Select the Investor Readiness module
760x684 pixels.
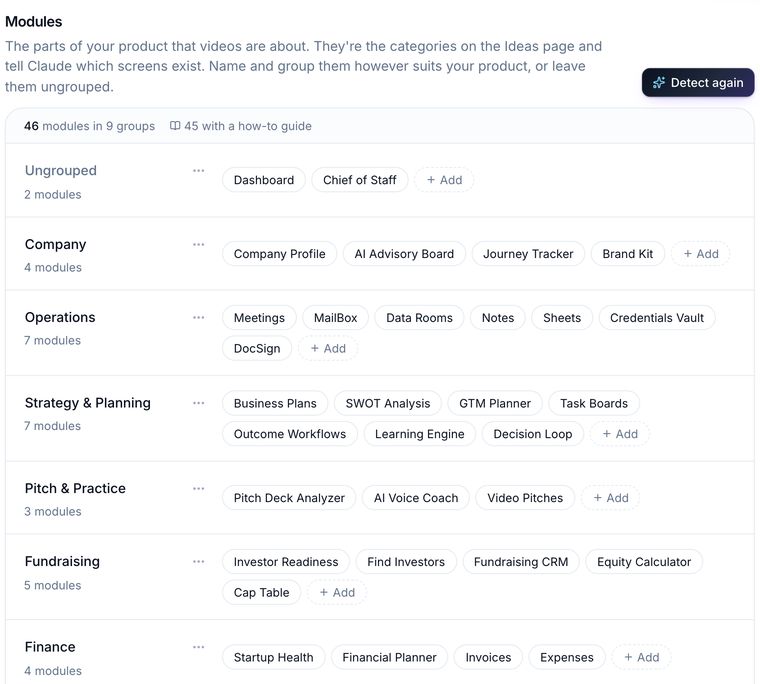pyautogui.click(x=286, y=561)
